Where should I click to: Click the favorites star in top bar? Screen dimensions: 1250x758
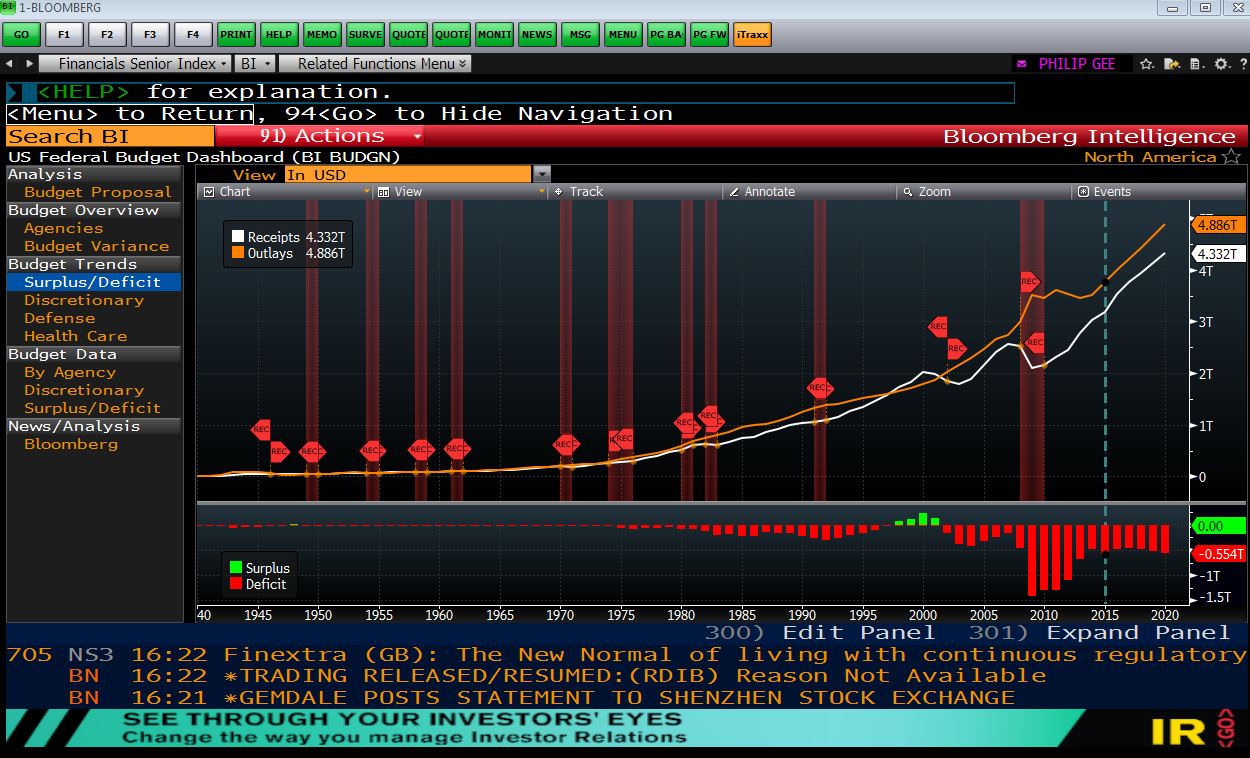[x=1147, y=64]
